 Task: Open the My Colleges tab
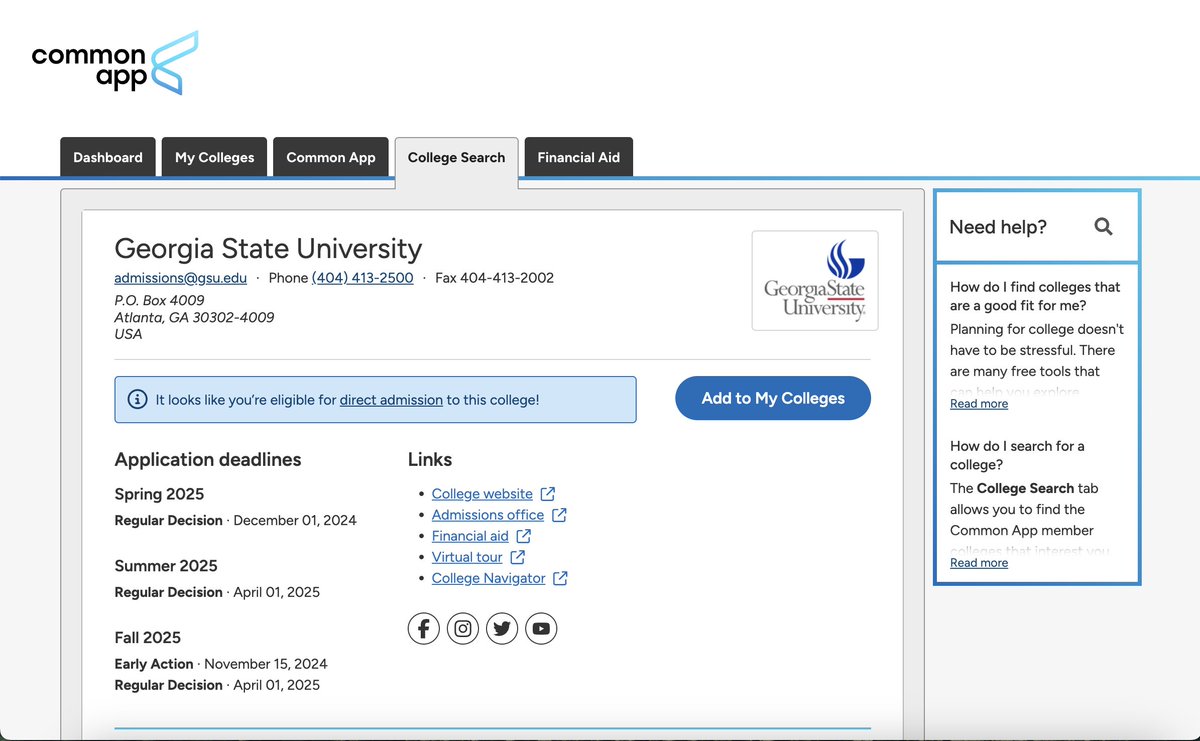(214, 157)
